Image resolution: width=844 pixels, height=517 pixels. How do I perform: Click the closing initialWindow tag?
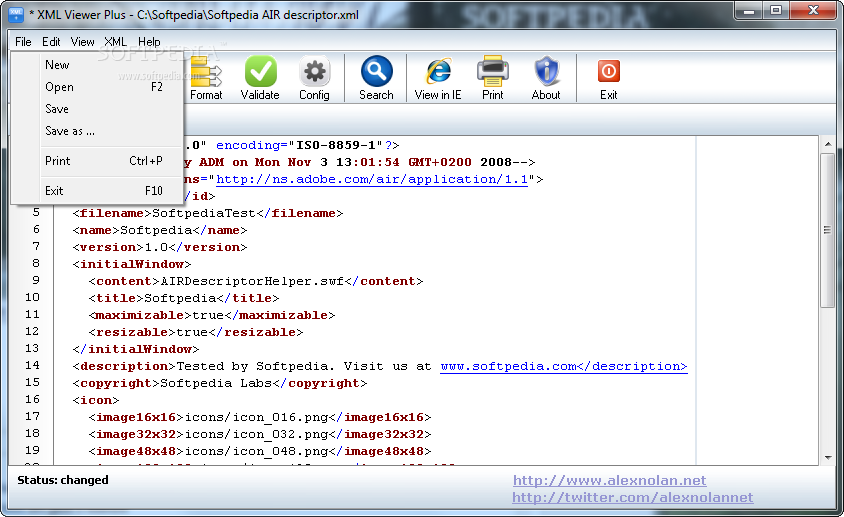tap(136, 350)
